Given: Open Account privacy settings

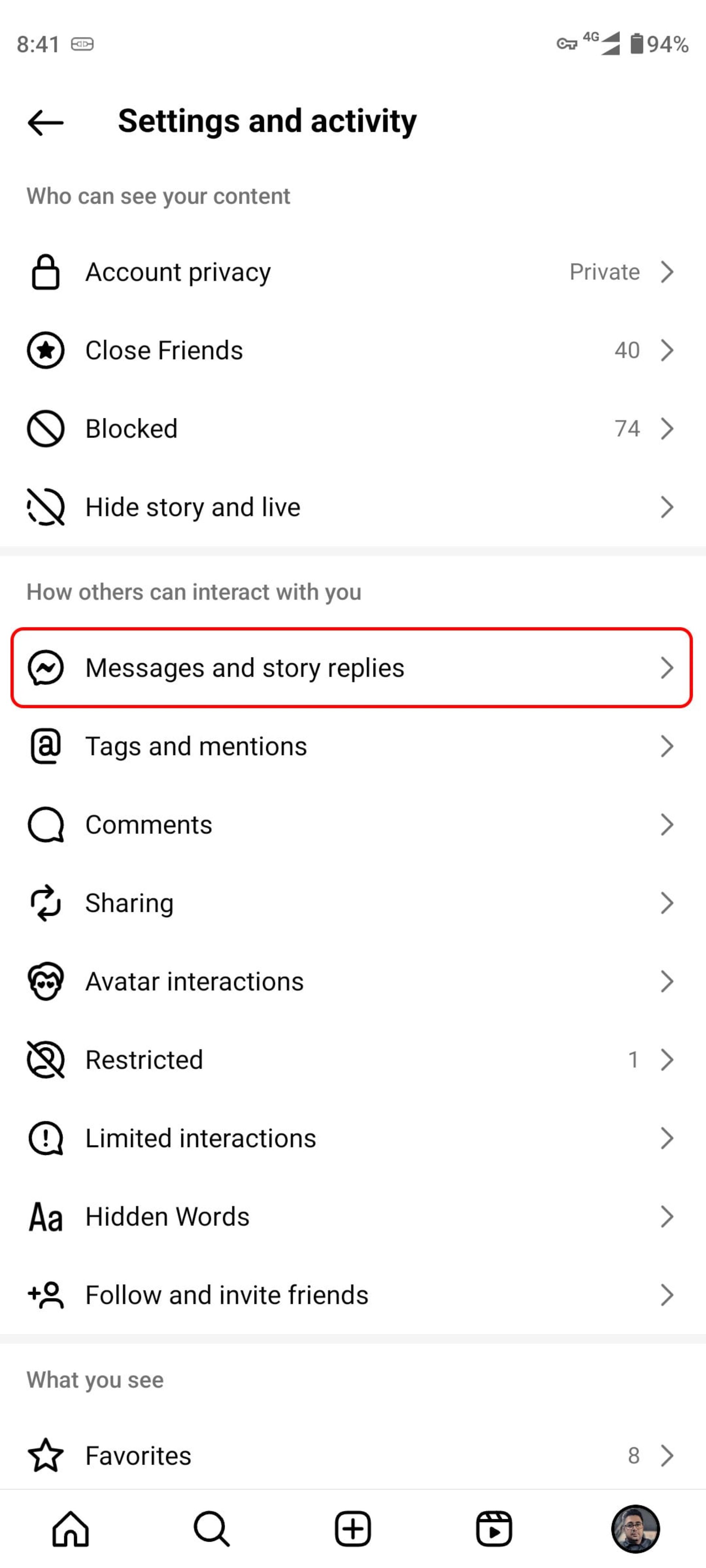Looking at the screenshot, I should click(353, 271).
